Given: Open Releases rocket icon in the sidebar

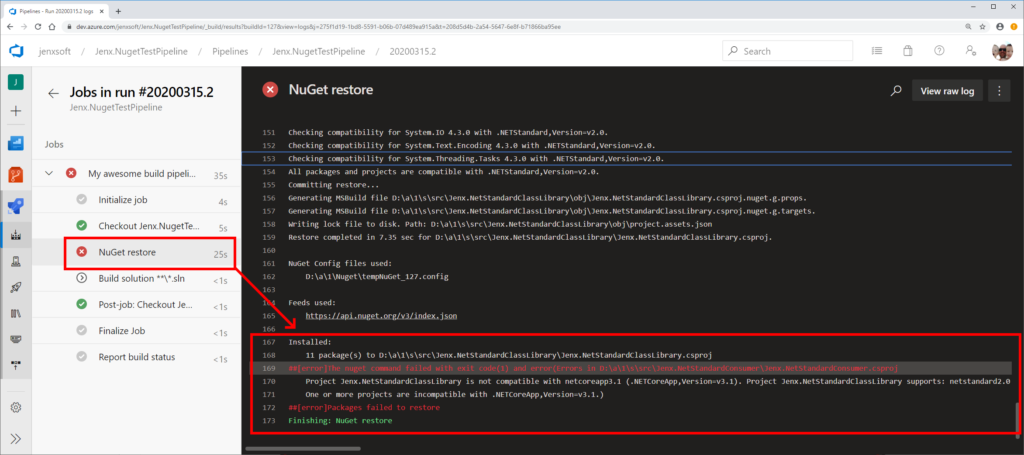Looking at the screenshot, I should 16,287.
